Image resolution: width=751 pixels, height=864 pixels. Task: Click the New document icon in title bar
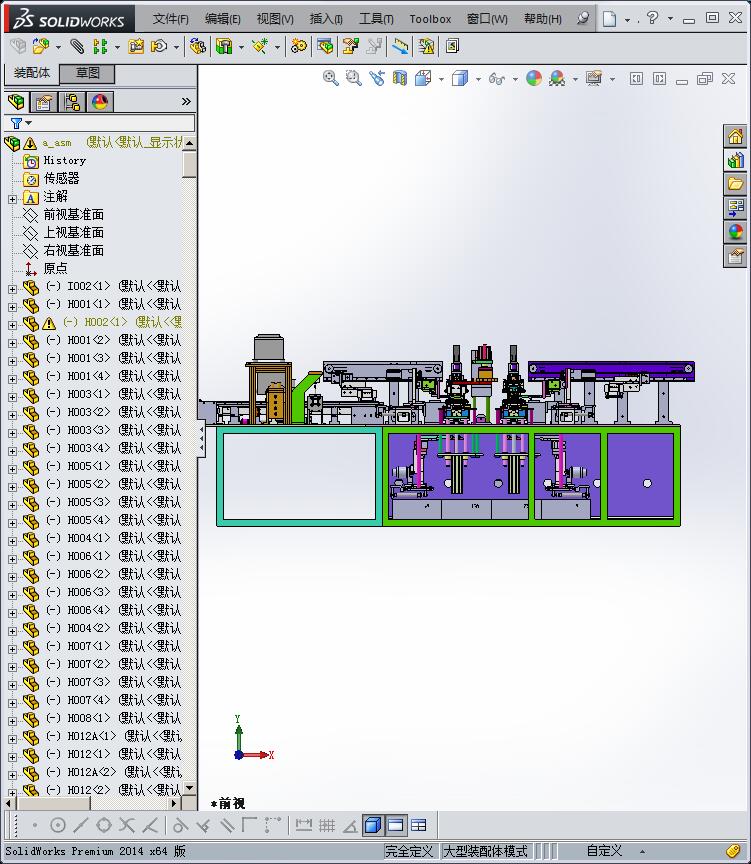point(609,19)
